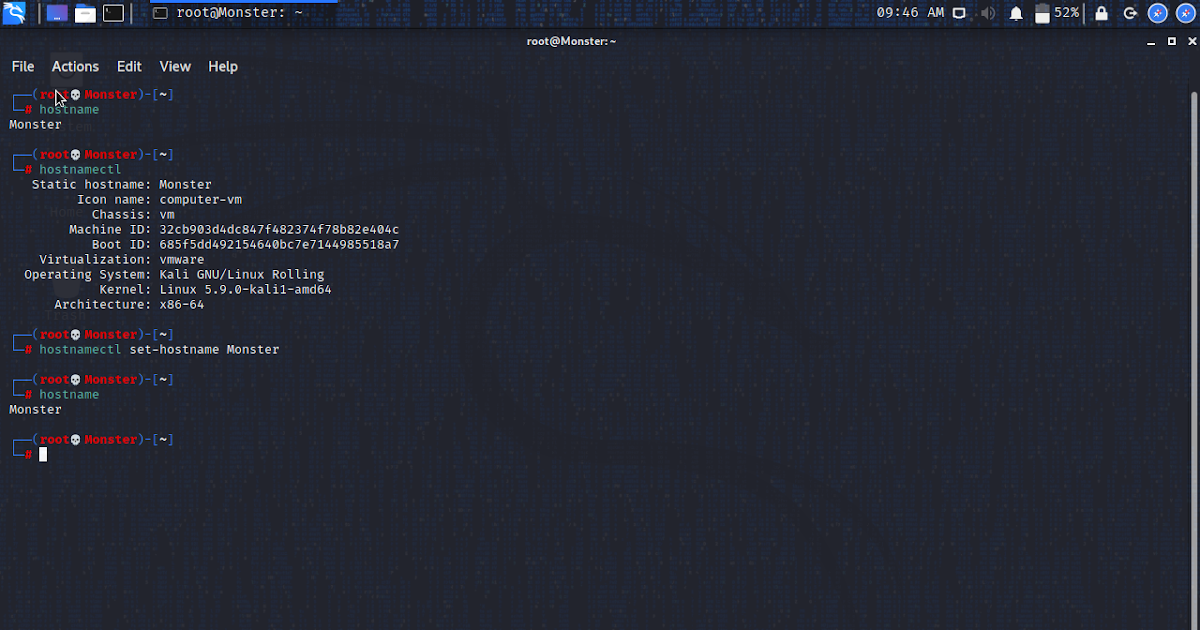The width and height of the screenshot is (1200, 630).
Task: Click the Edit menu in the terminal
Action: pos(128,66)
